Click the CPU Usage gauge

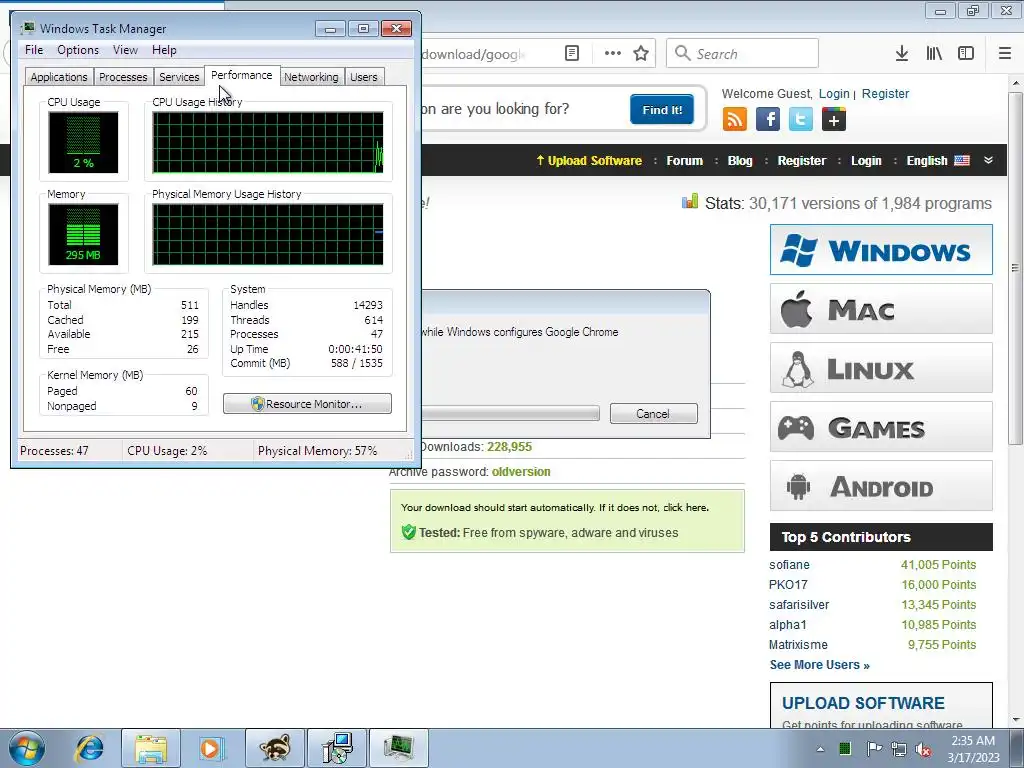83,142
